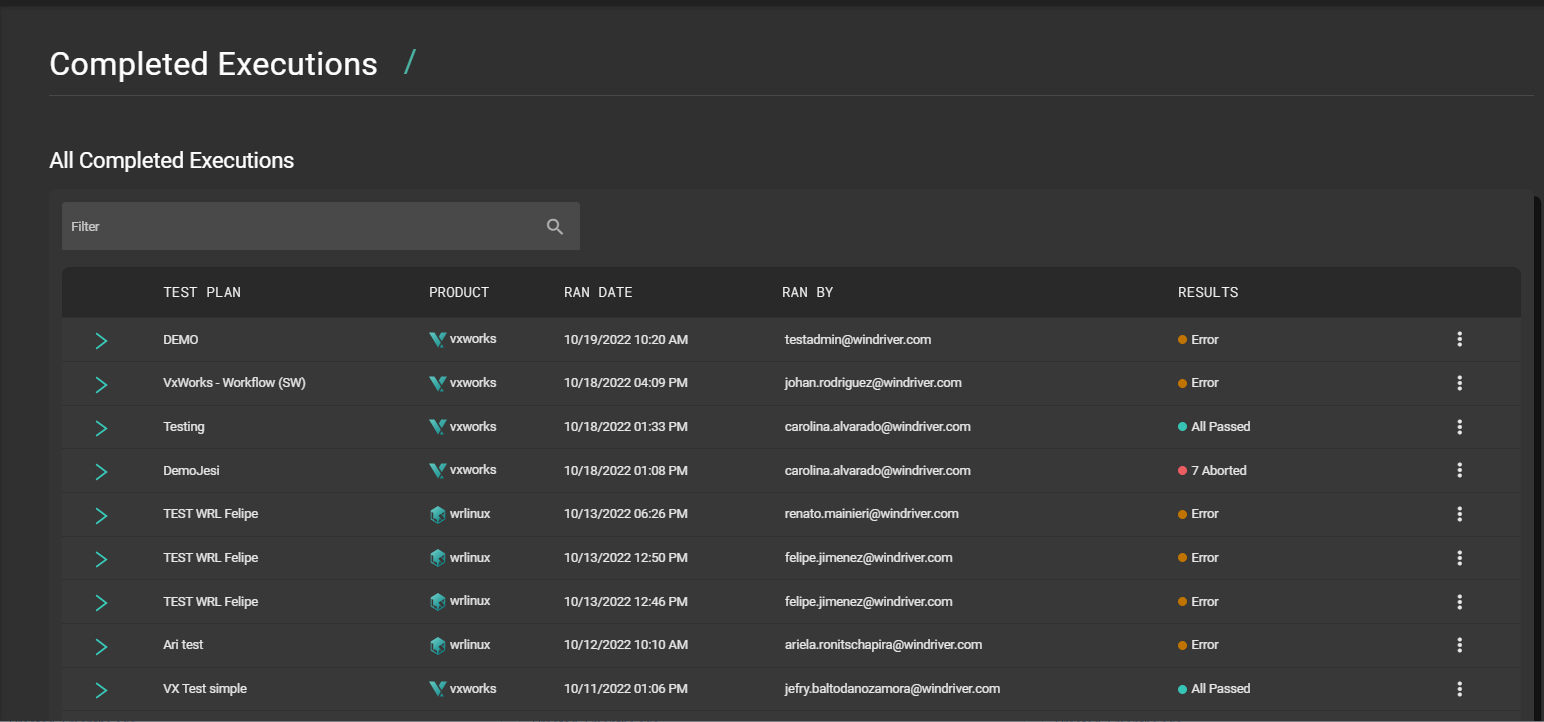Viewport: 1544px width, 722px height.
Task: Click the Filter text input field
Action: click(x=300, y=227)
